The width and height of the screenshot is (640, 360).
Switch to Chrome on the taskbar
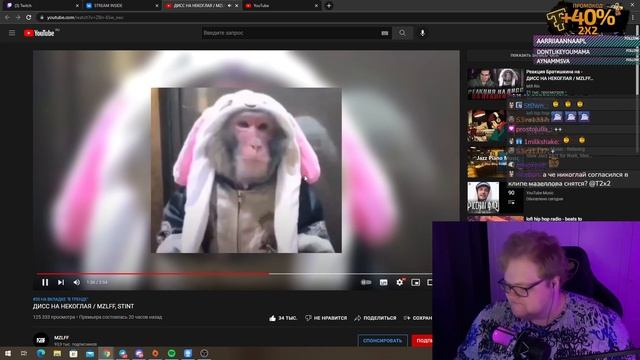coord(107,353)
